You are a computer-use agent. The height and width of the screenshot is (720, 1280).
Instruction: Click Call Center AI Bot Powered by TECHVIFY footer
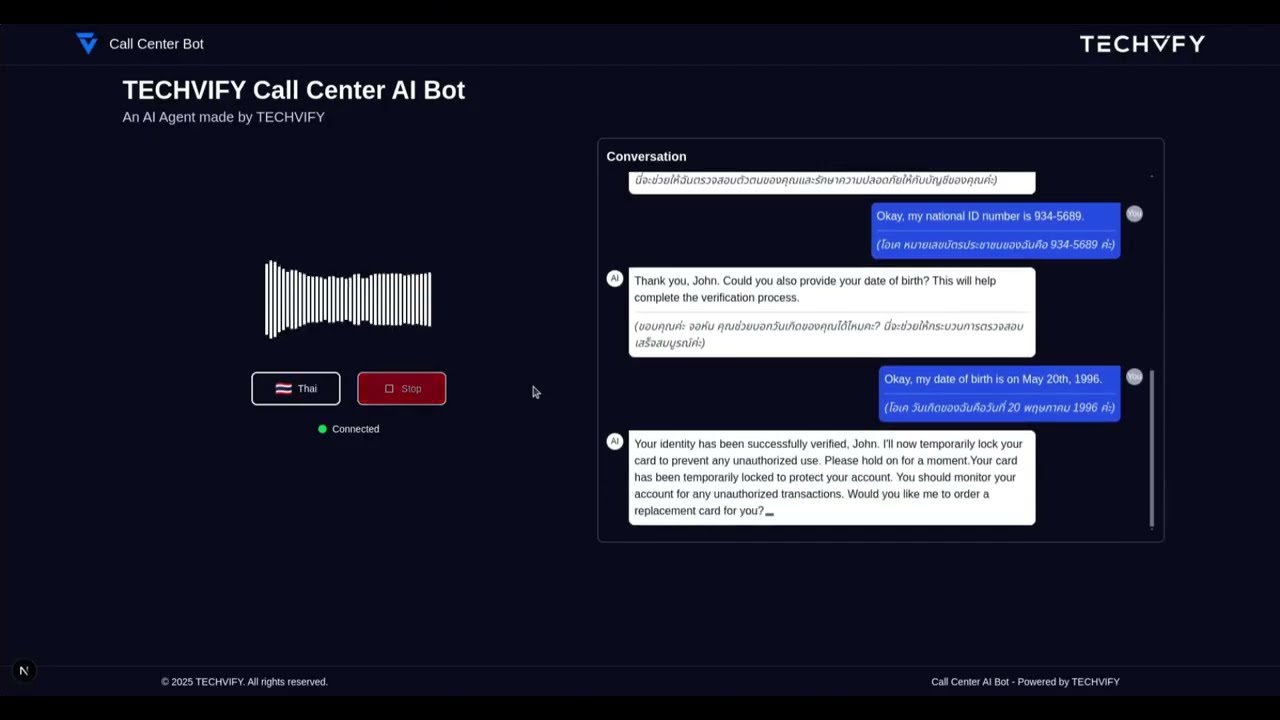coord(1025,682)
